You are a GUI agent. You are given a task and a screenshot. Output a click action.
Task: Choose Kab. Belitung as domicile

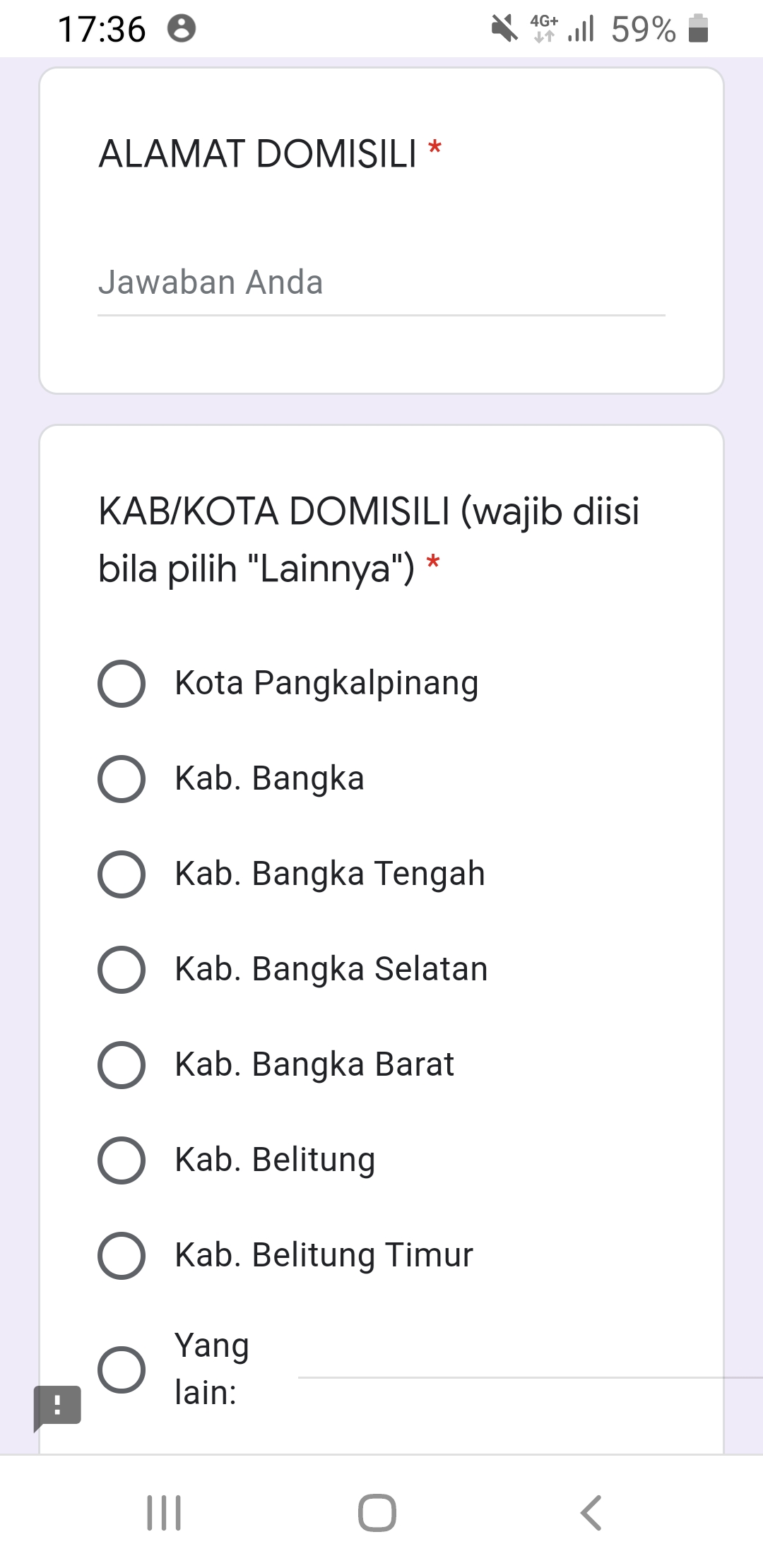[122, 1160]
